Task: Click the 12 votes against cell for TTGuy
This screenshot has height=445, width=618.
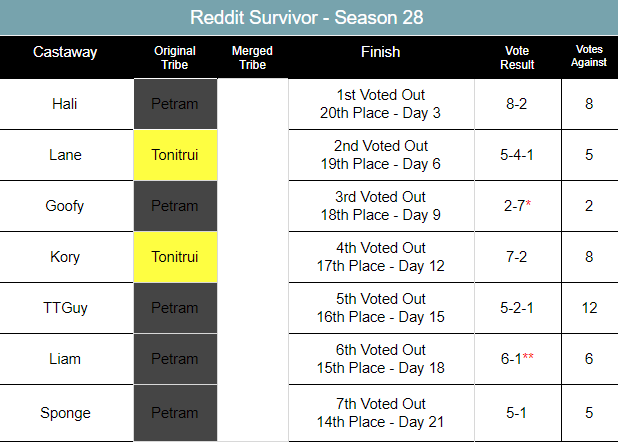Action: [x=589, y=308]
